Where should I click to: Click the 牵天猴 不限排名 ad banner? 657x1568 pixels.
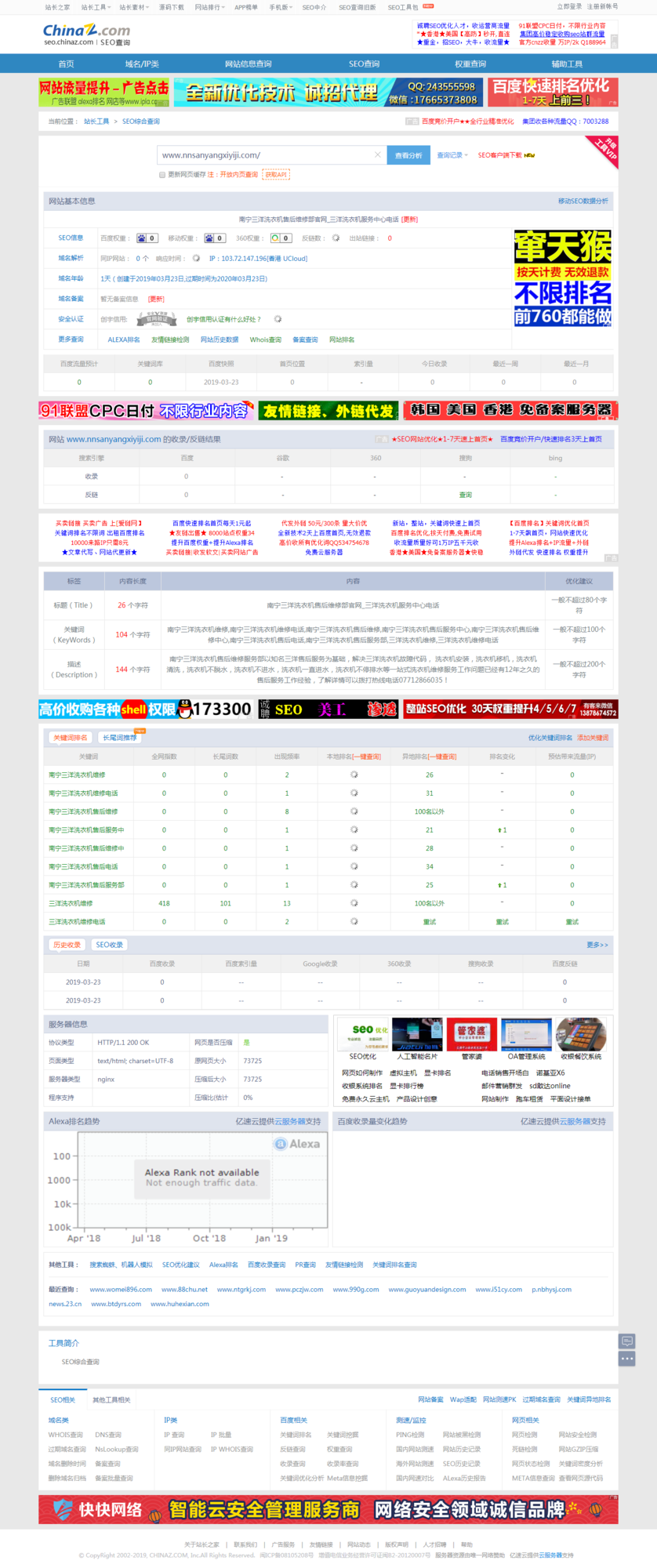click(563, 278)
